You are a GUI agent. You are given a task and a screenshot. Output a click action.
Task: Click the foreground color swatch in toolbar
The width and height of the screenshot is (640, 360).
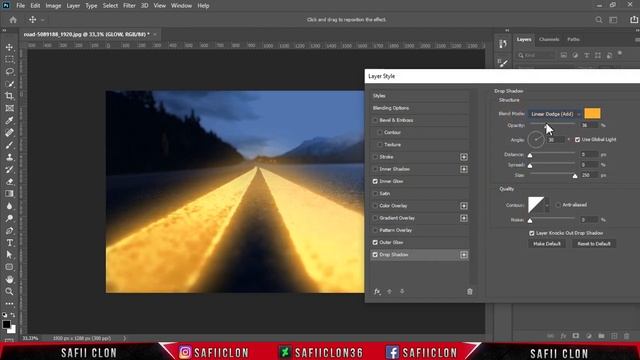click(x=6, y=324)
